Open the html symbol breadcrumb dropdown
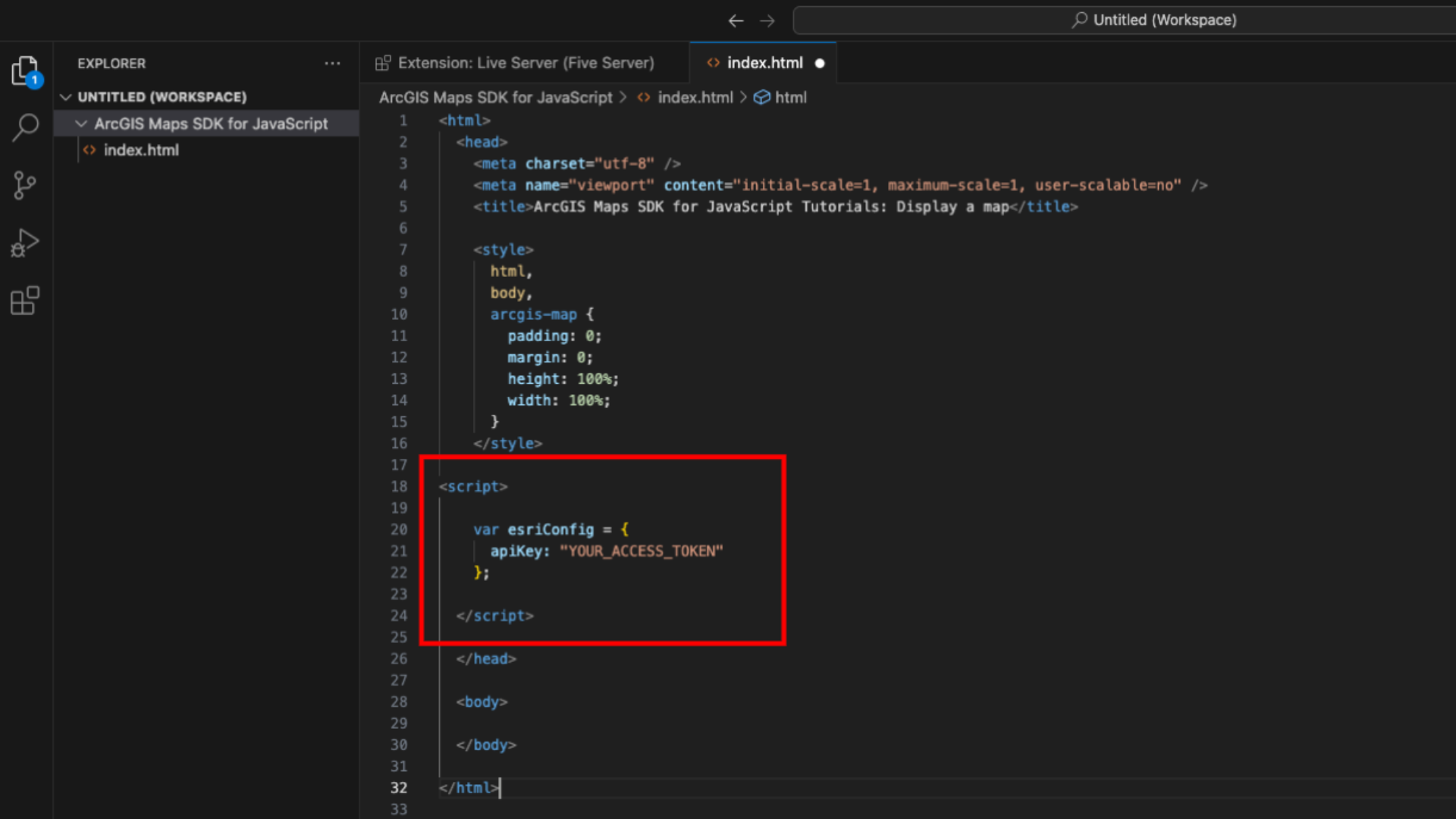The image size is (1456, 819). (790, 97)
